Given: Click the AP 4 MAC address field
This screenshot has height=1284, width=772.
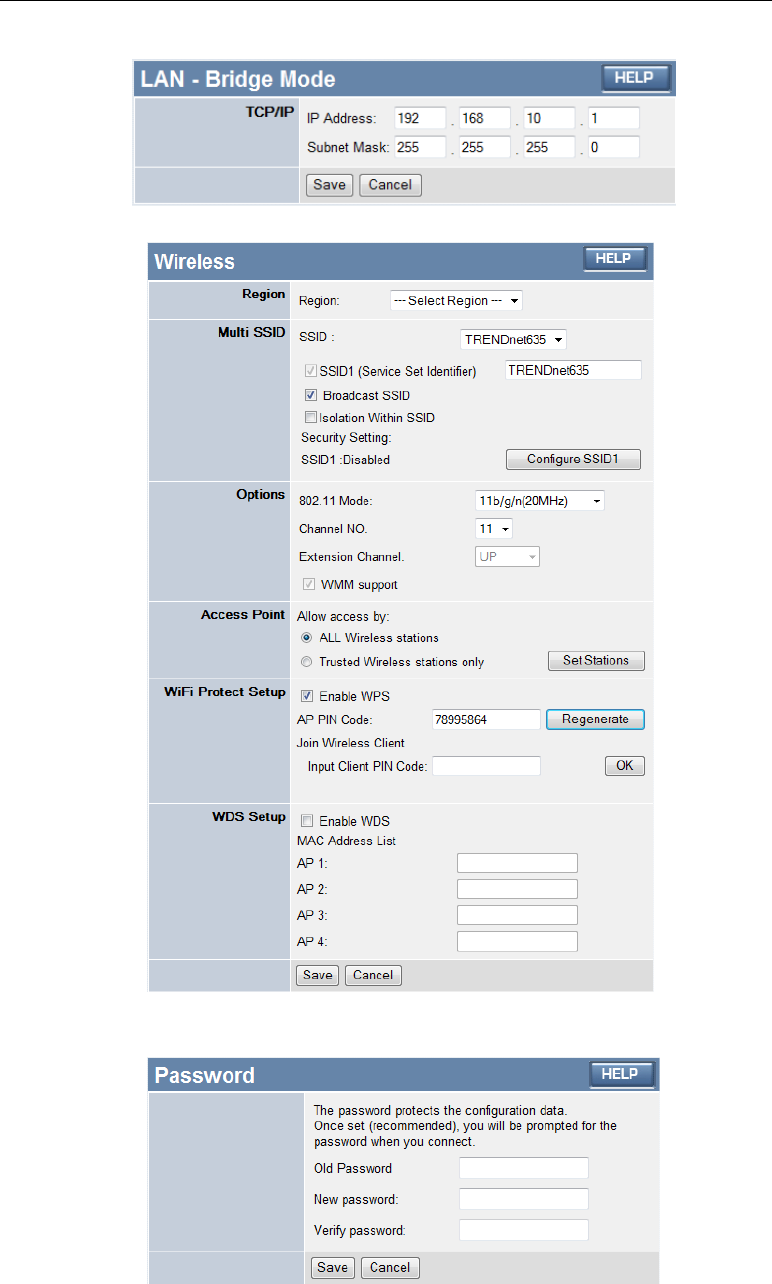Looking at the screenshot, I should [517, 941].
